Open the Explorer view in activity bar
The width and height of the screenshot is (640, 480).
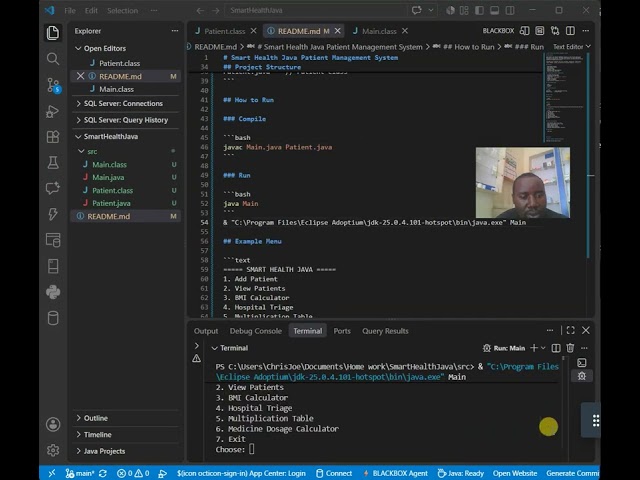click(x=53, y=33)
